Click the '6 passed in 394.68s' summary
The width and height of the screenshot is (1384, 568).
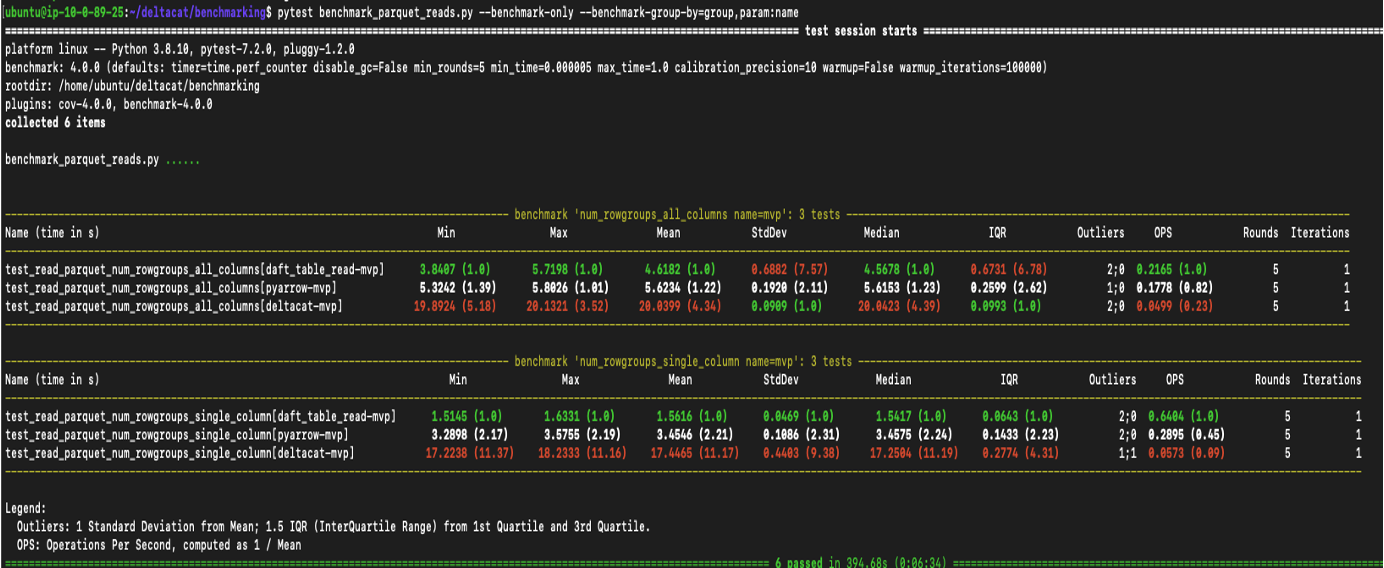click(860, 563)
